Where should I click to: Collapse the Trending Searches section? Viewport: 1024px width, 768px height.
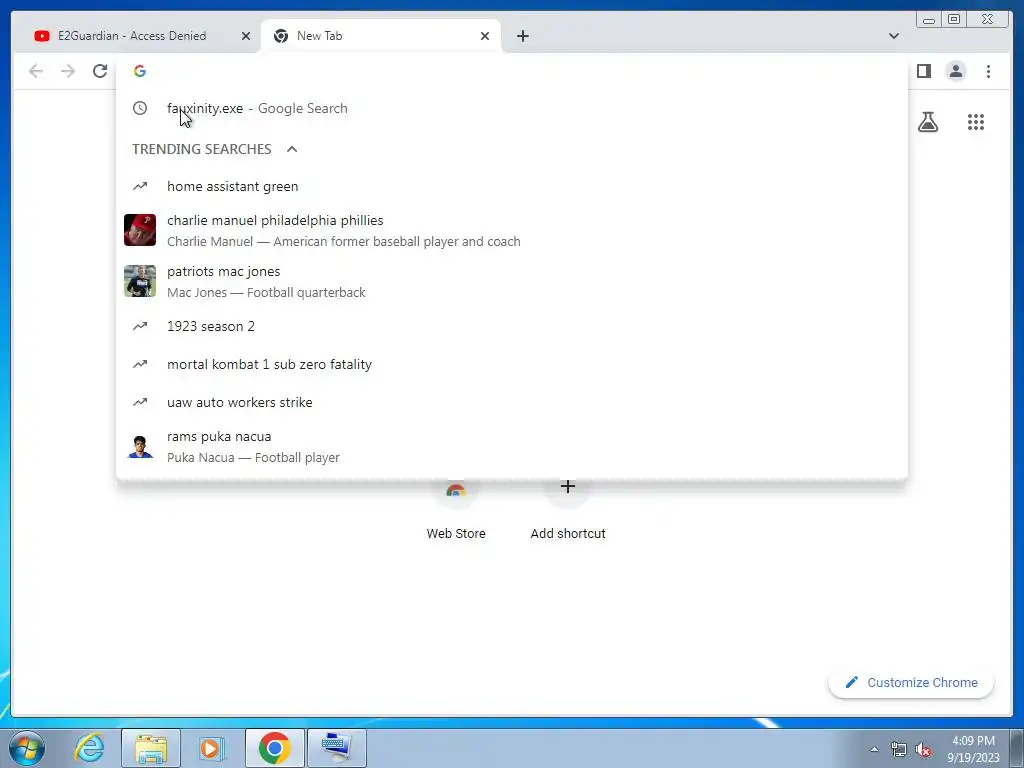point(292,149)
